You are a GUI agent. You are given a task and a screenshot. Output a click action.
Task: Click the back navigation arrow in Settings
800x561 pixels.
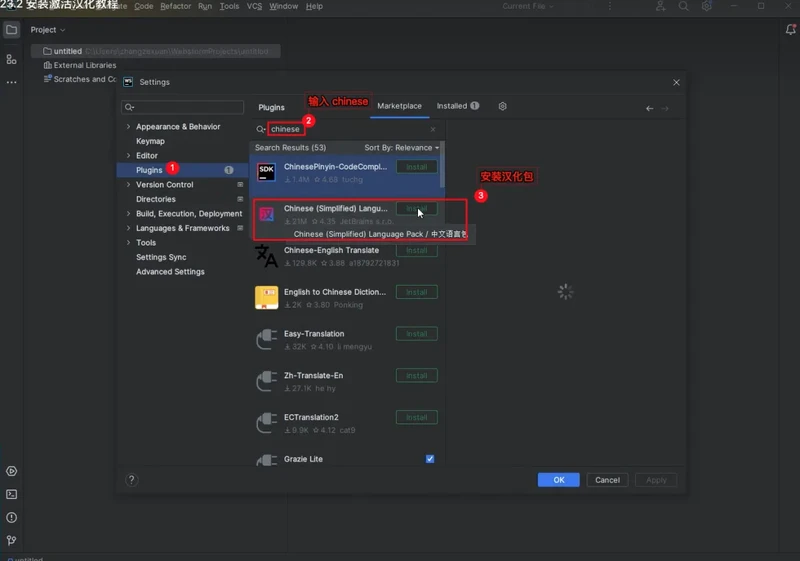pos(649,108)
